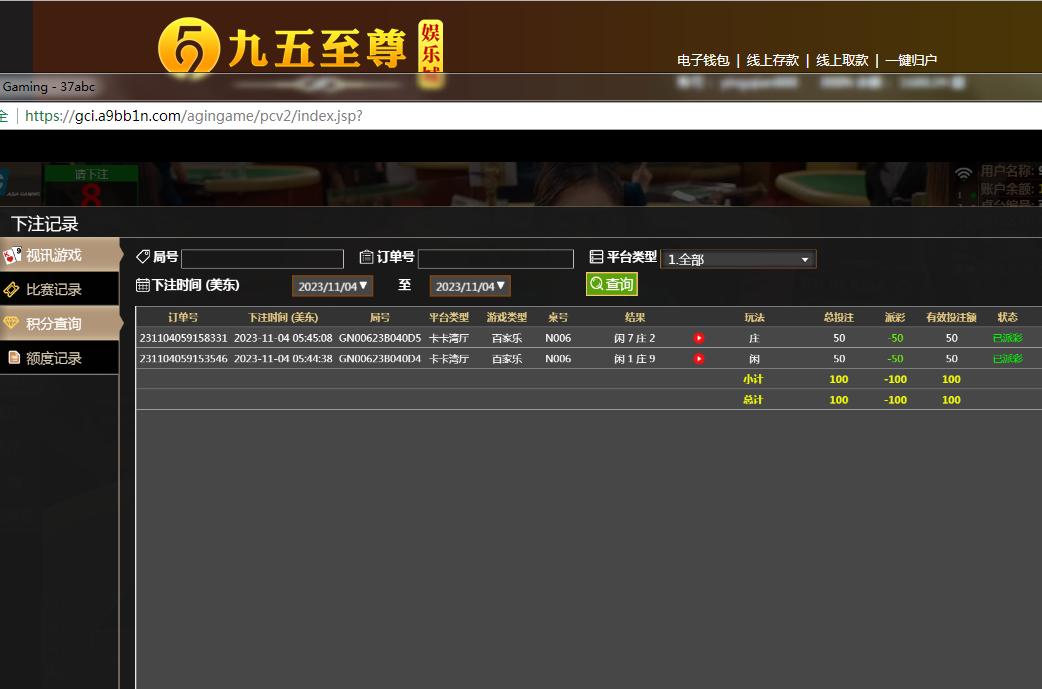Image resolution: width=1042 pixels, height=689 pixels.
Task: Click the browser address bar URL
Action: point(193,116)
